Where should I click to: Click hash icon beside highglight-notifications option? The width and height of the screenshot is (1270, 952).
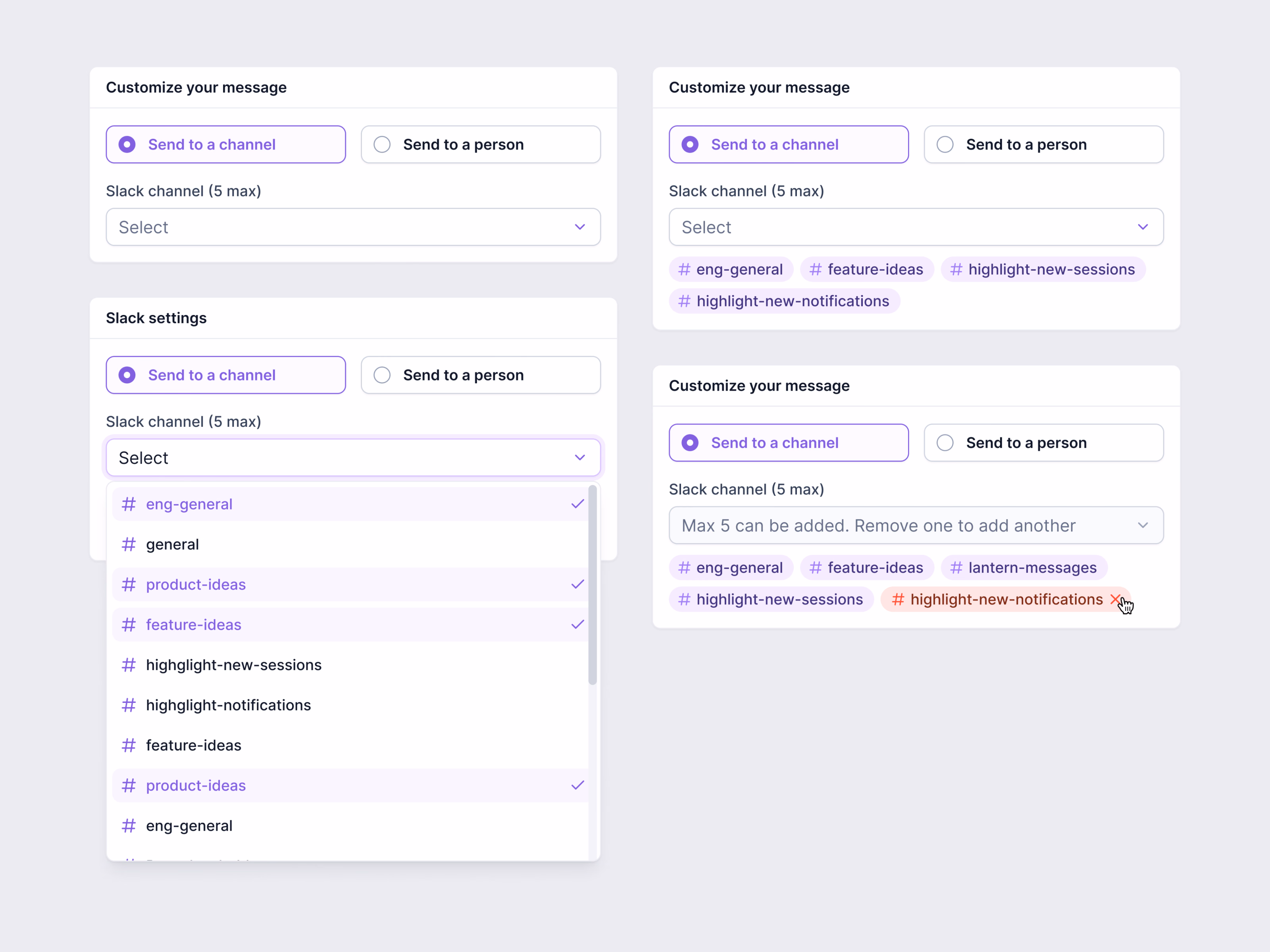(129, 705)
